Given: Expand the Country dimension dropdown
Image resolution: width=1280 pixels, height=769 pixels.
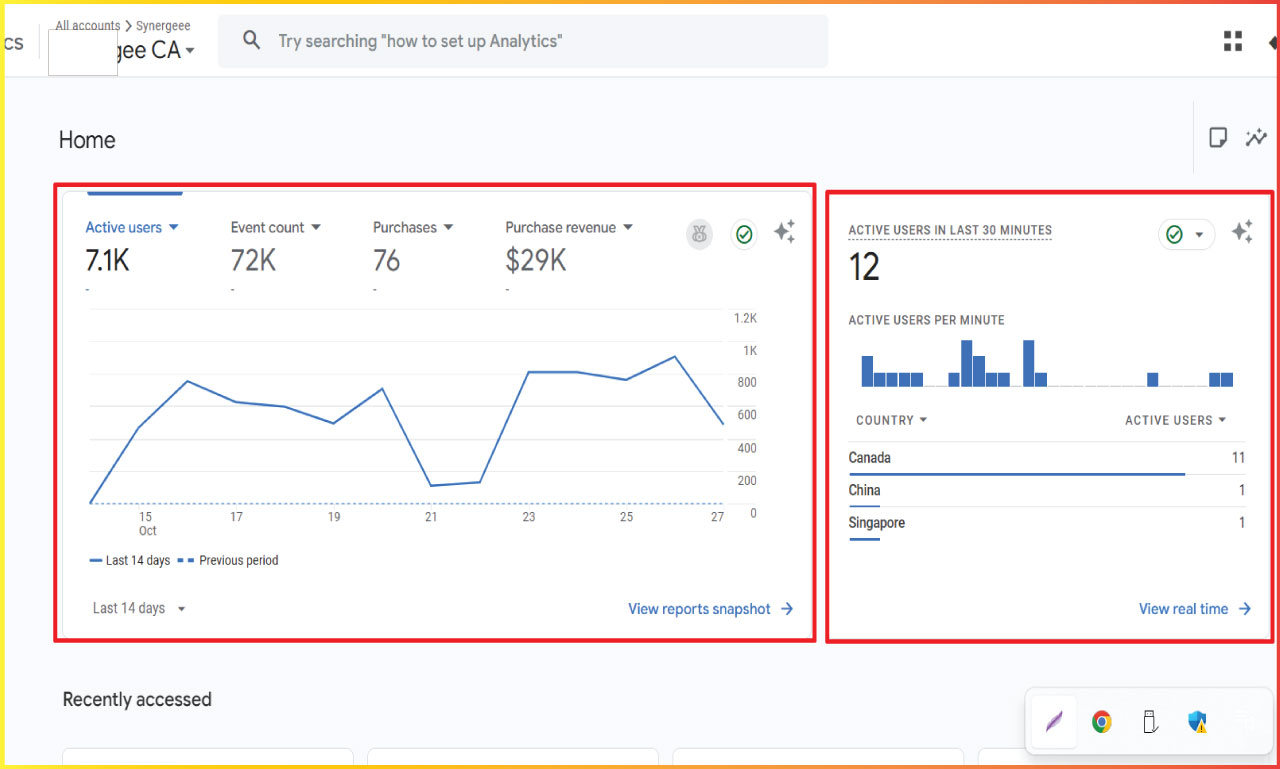Looking at the screenshot, I should [891, 420].
